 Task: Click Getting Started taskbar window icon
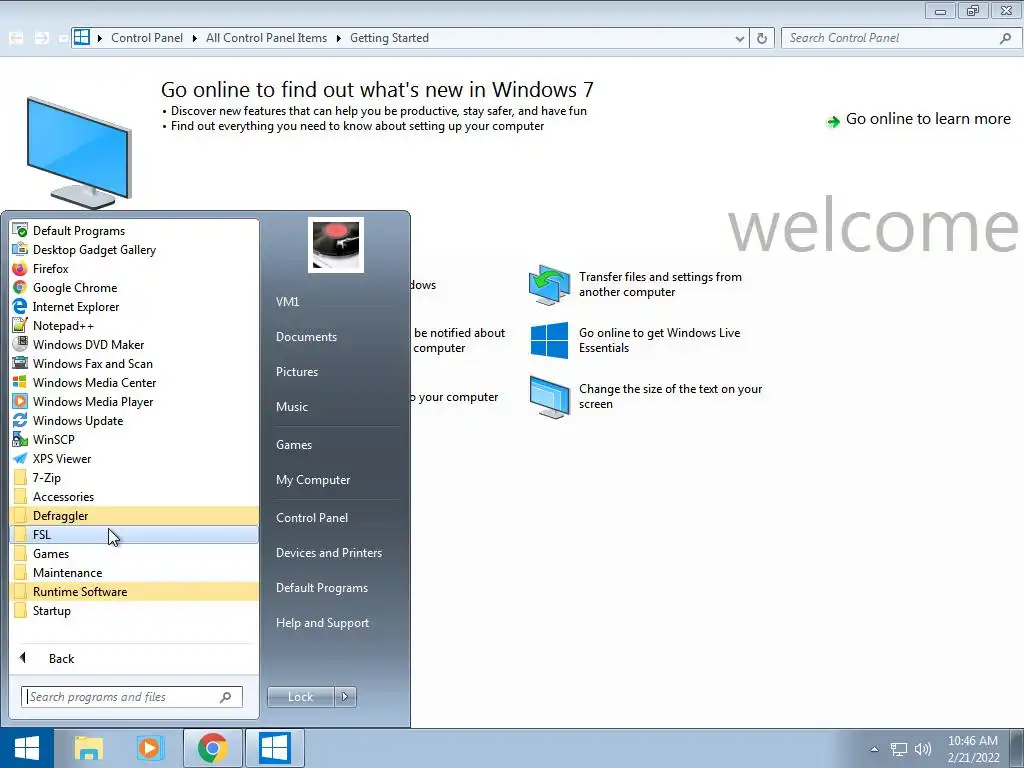274,748
